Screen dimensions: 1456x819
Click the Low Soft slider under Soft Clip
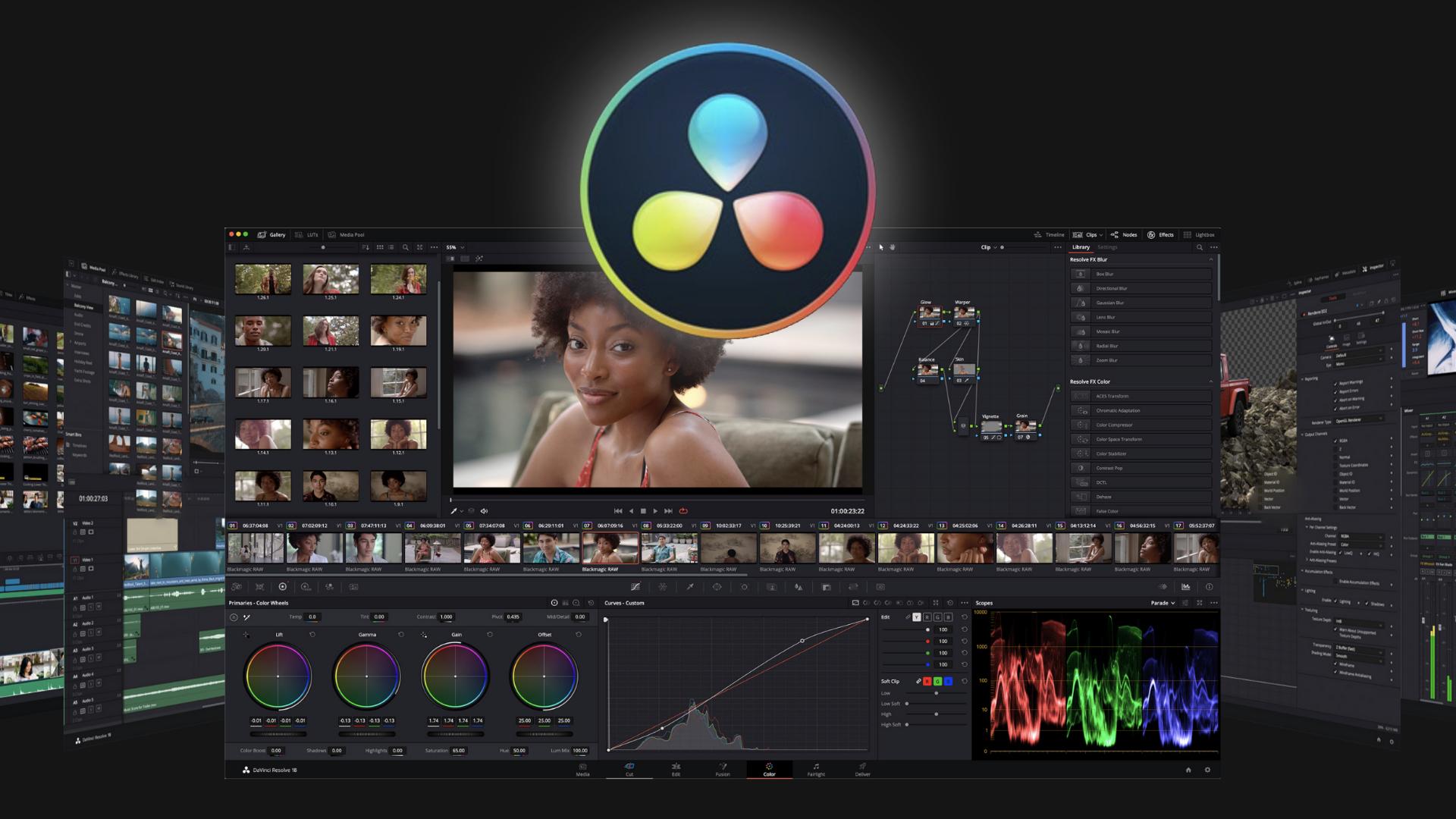point(907,704)
